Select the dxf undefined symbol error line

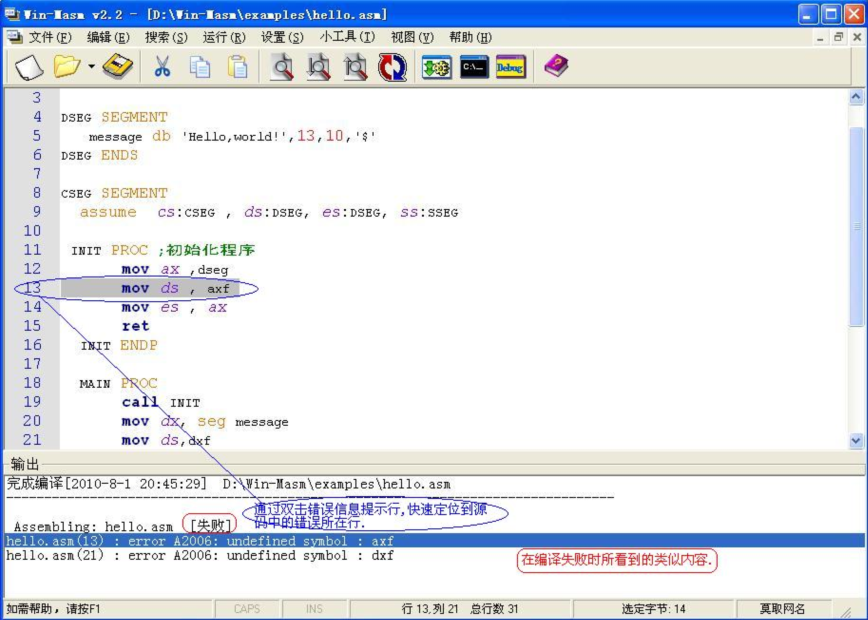click(x=200, y=556)
